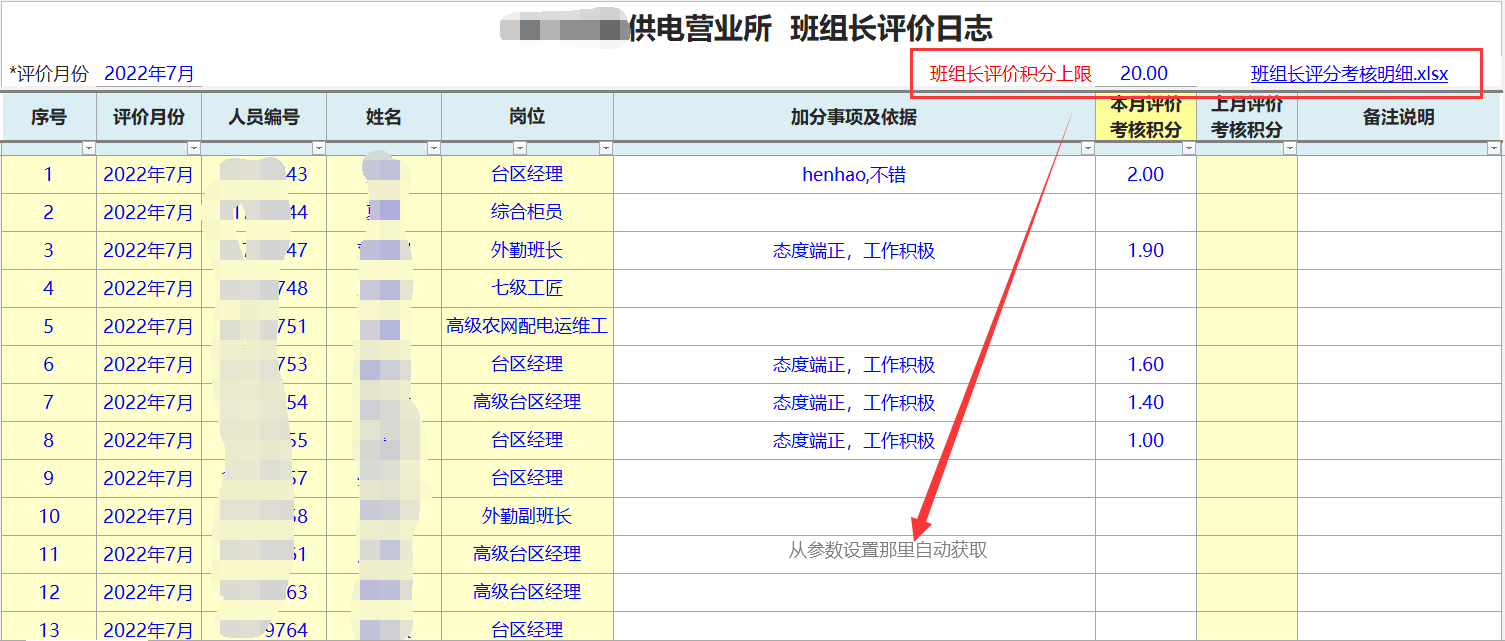Open filter dropdown for 人员编号 column
This screenshot has width=1505, height=641.
(319, 148)
